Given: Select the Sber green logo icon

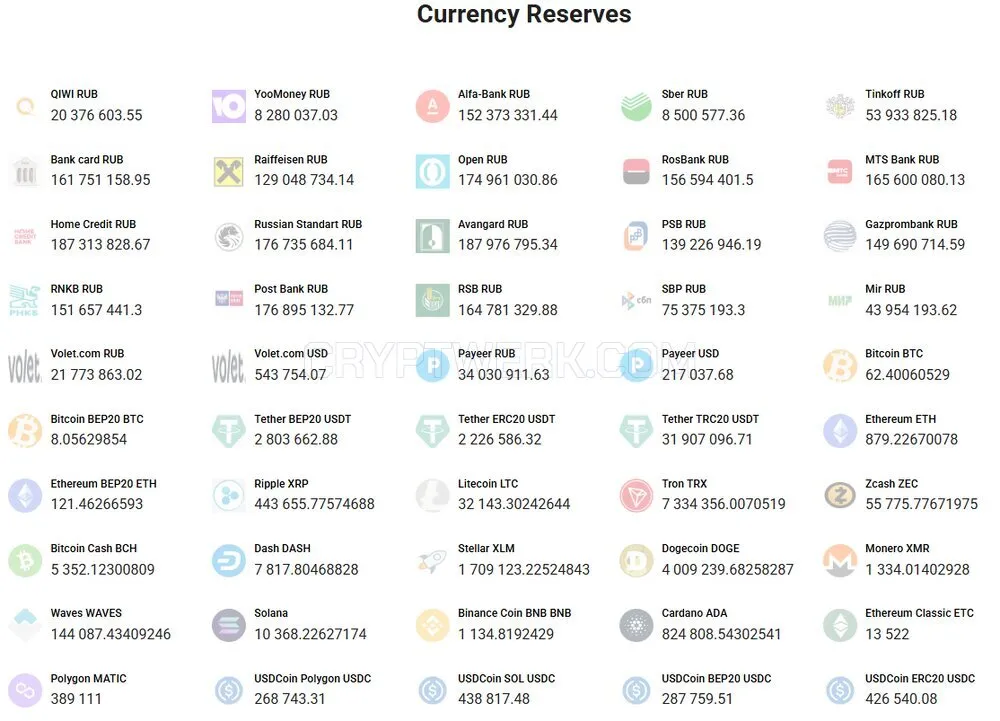Looking at the screenshot, I should pyautogui.click(x=636, y=106).
